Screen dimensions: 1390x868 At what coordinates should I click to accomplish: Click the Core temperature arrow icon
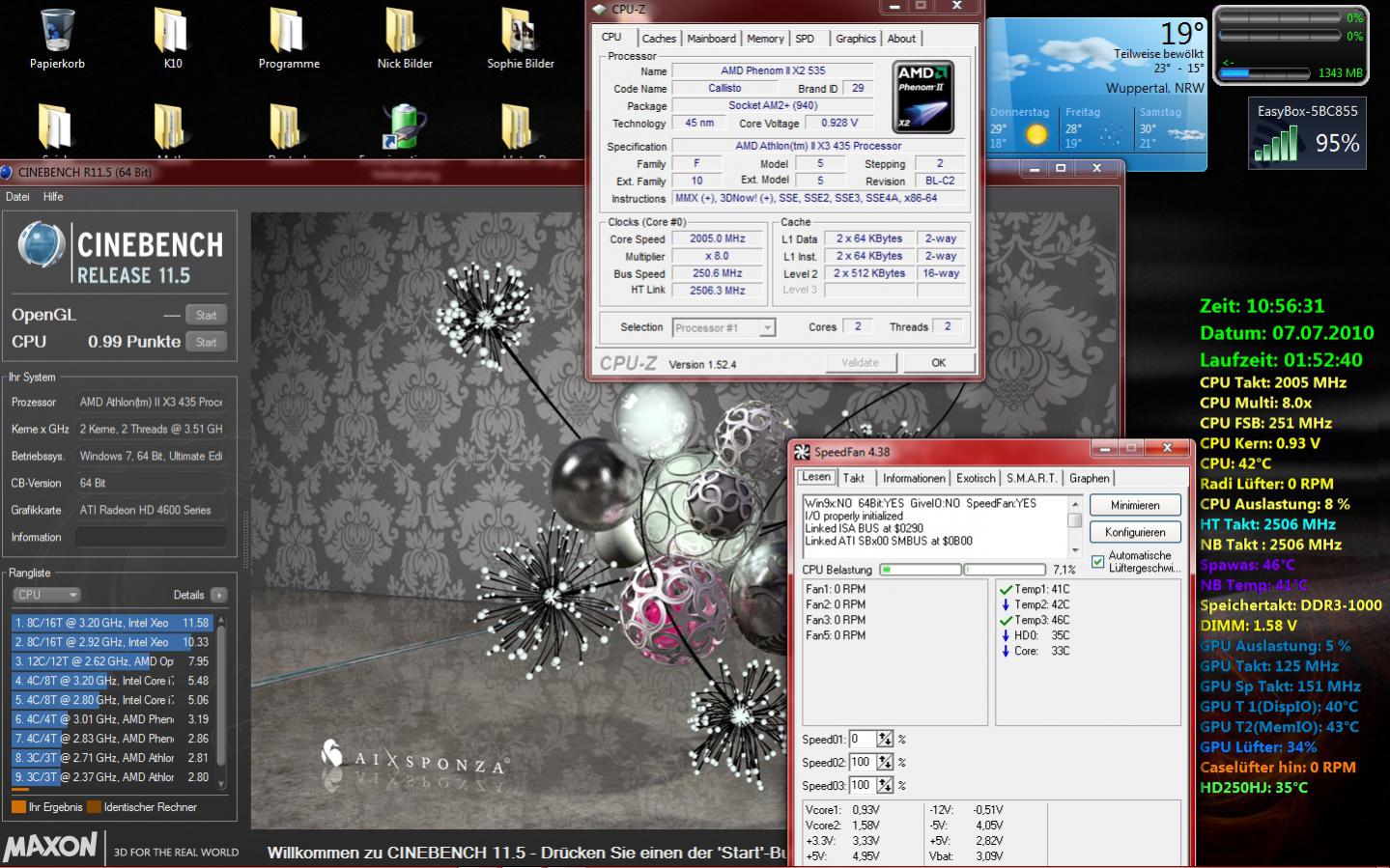pos(1006,651)
